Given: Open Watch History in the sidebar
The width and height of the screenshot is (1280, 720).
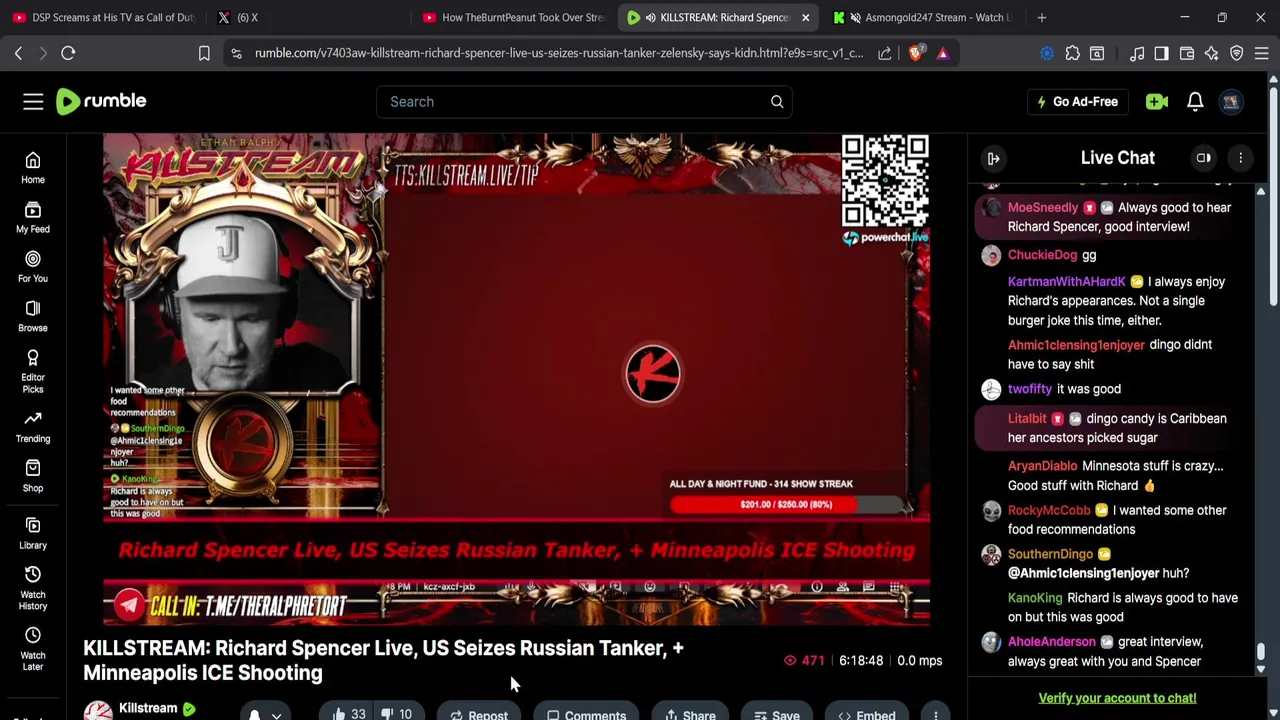Looking at the screenshot, I should click(33, 588).
